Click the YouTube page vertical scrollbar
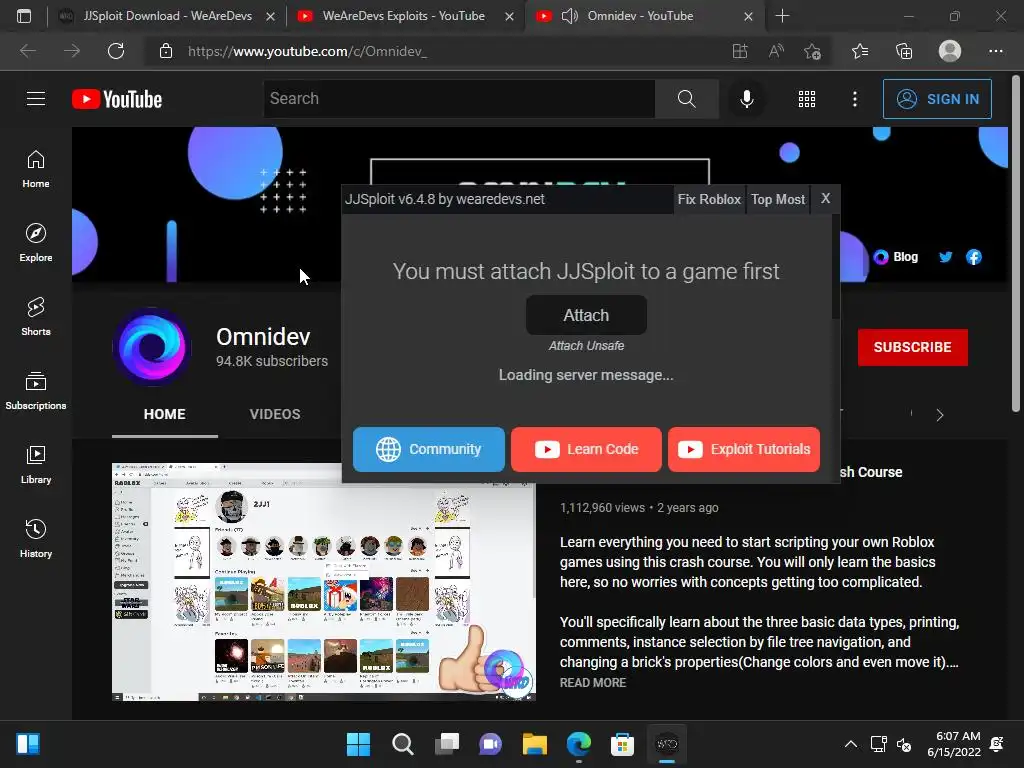This screenshot has height=768, width=1024. (1016, 244)
